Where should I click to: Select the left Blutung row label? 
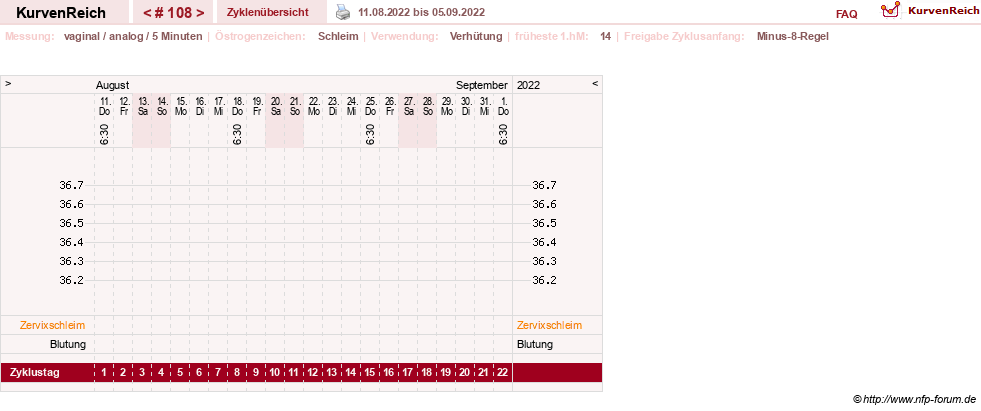(68, 344)
